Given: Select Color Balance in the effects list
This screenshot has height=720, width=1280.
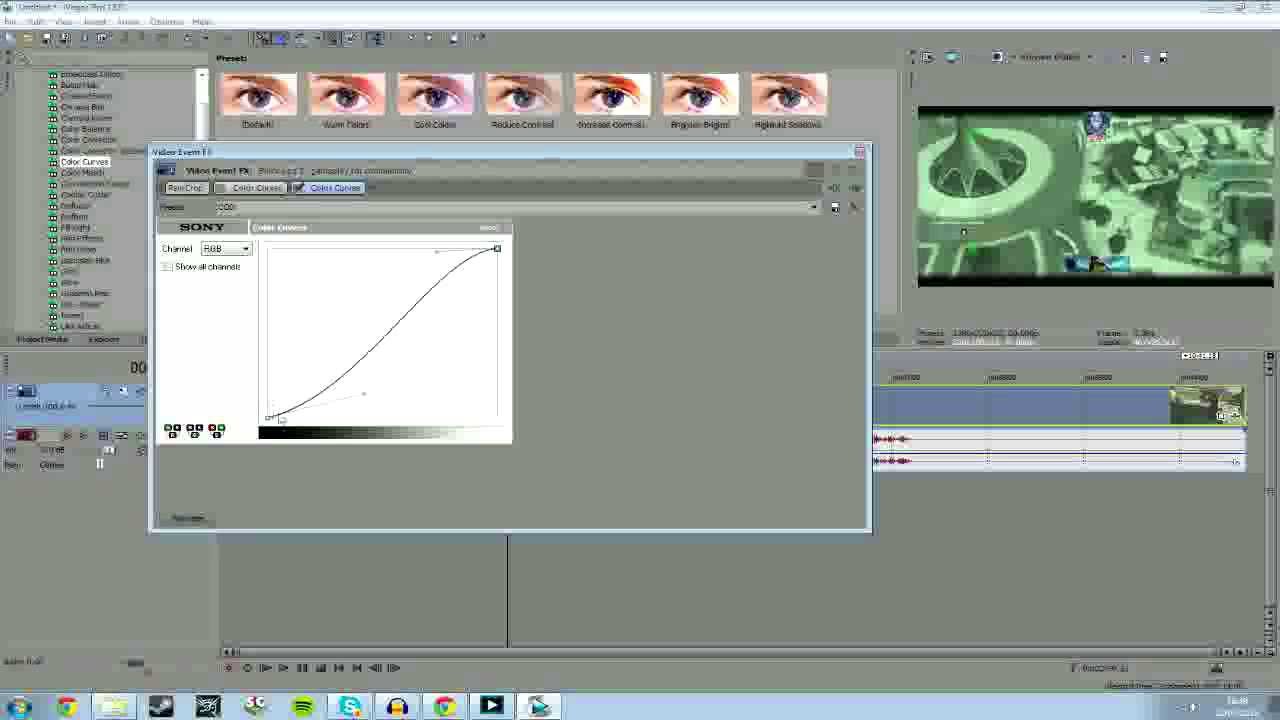Looking at the screenshot, I should [86, 129].
